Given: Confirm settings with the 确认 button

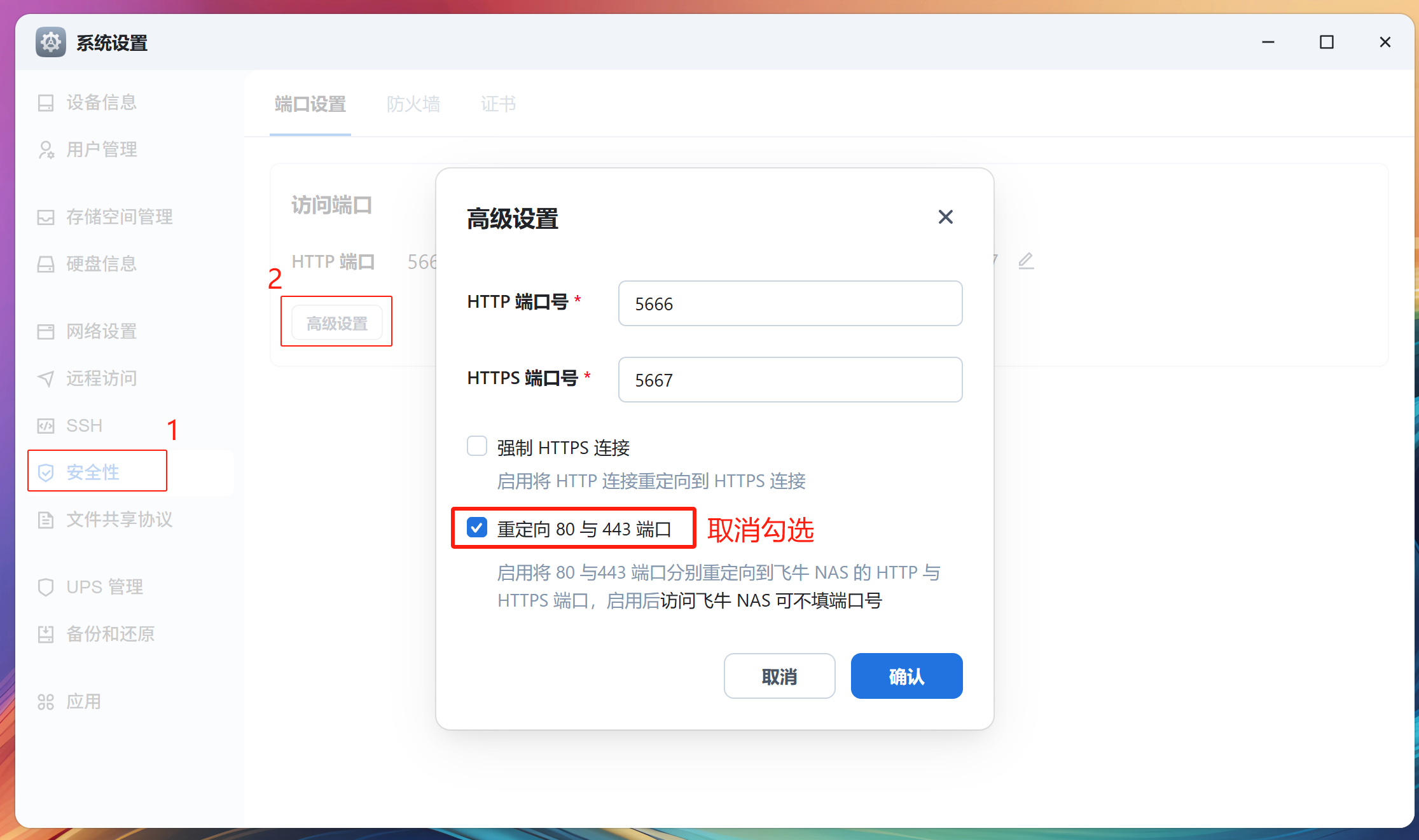Looking at the screenshot, I should 906,676.
